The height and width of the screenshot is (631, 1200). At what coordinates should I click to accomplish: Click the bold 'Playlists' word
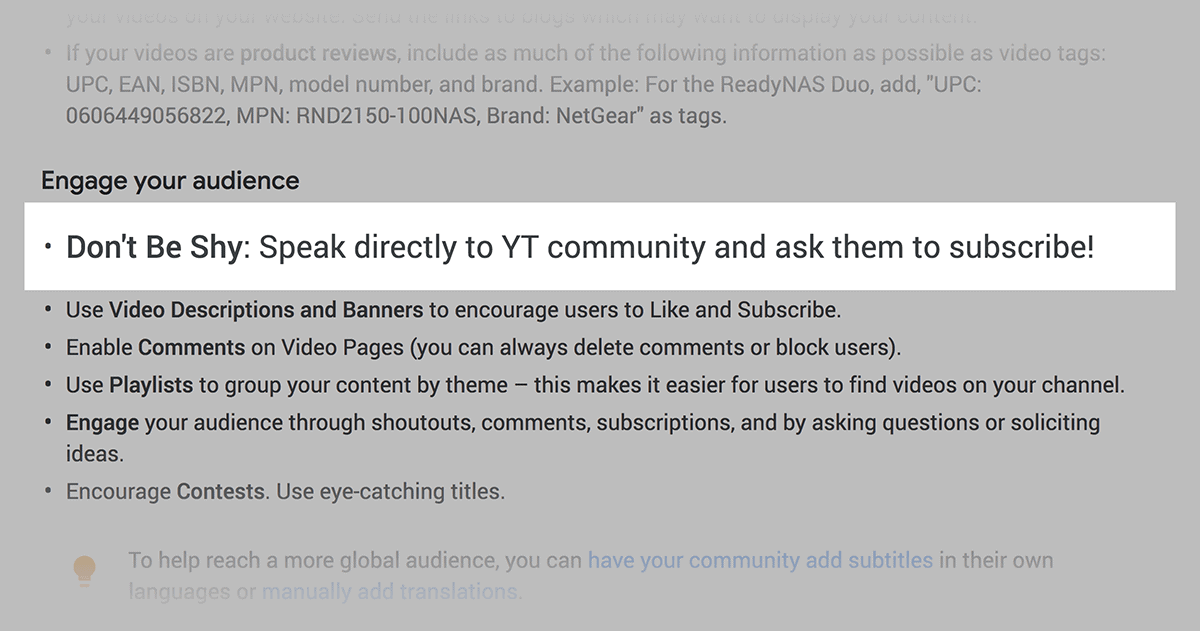(151, 385)
